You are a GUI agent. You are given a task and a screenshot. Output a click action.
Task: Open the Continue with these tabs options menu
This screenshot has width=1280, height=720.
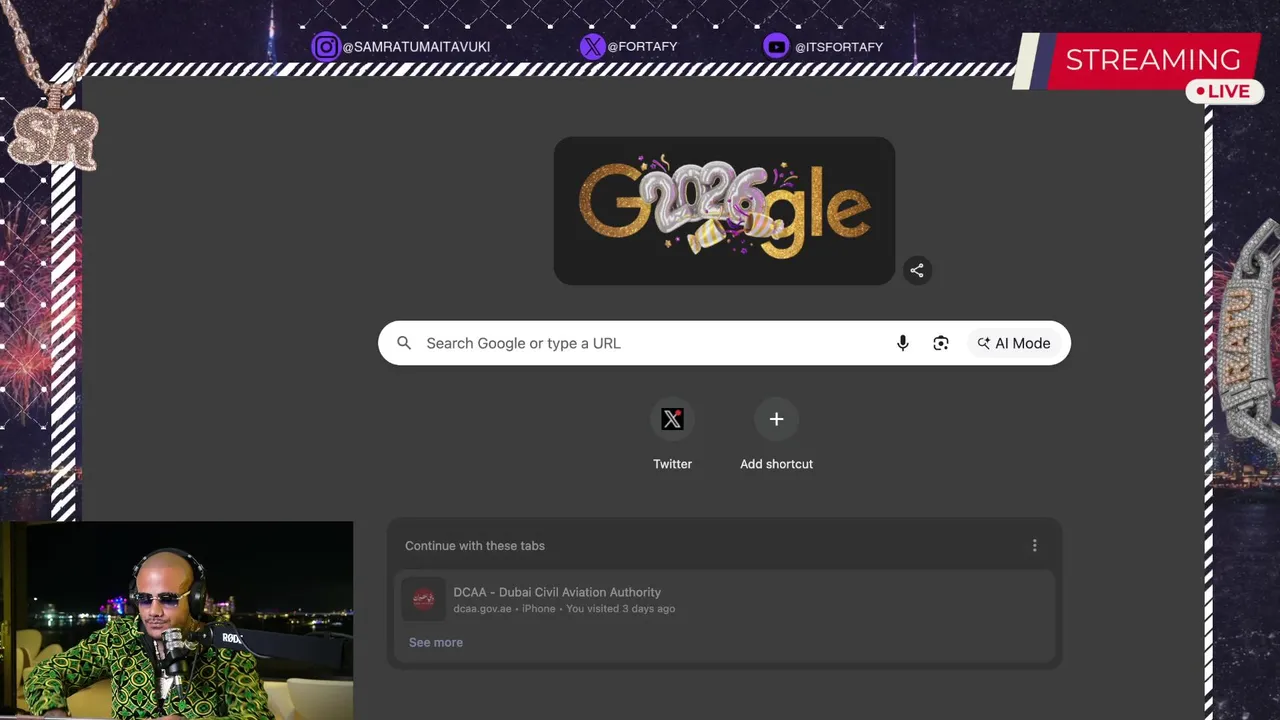(x=1034, y=545)
